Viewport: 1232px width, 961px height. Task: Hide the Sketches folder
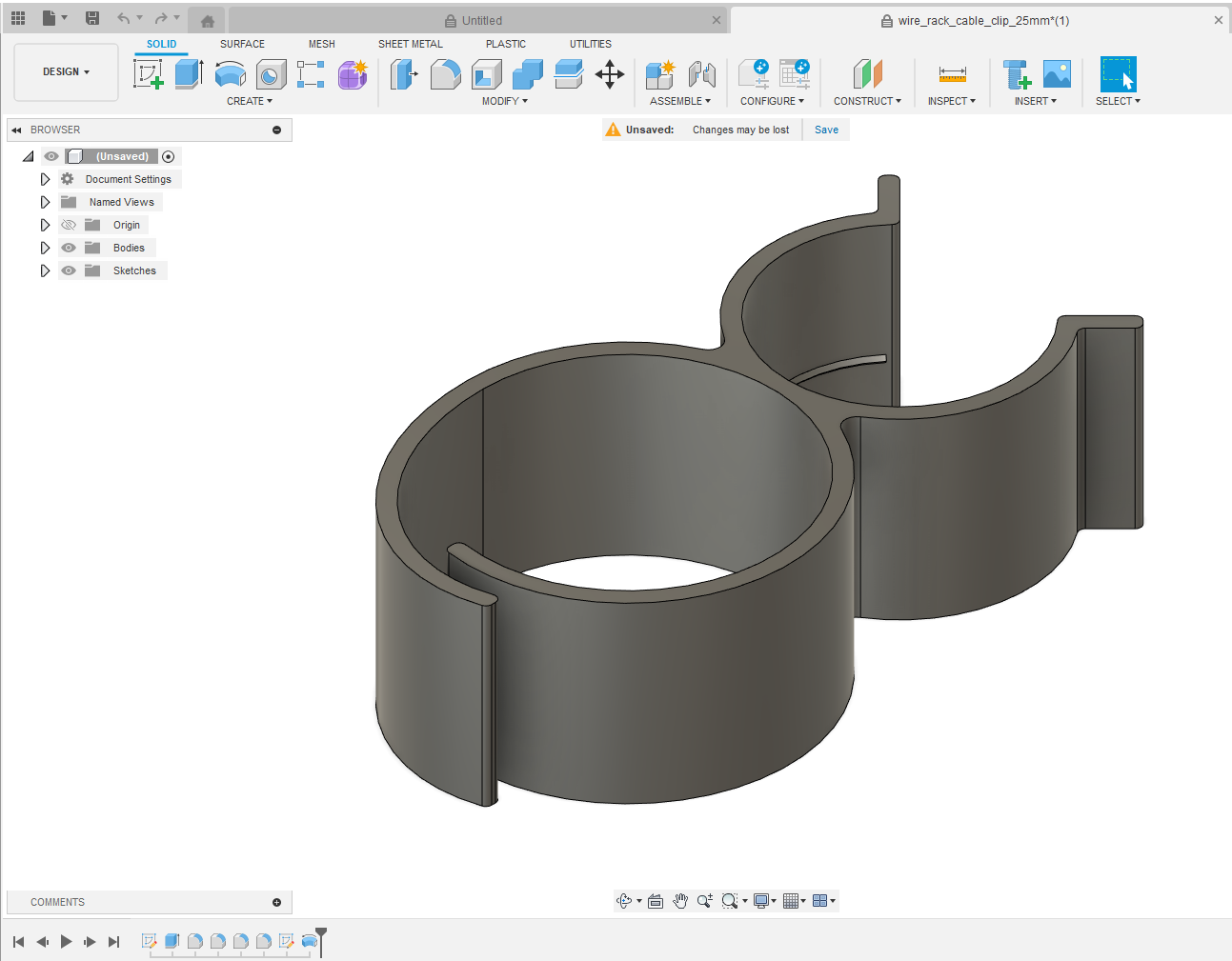[x=69, y=270]
